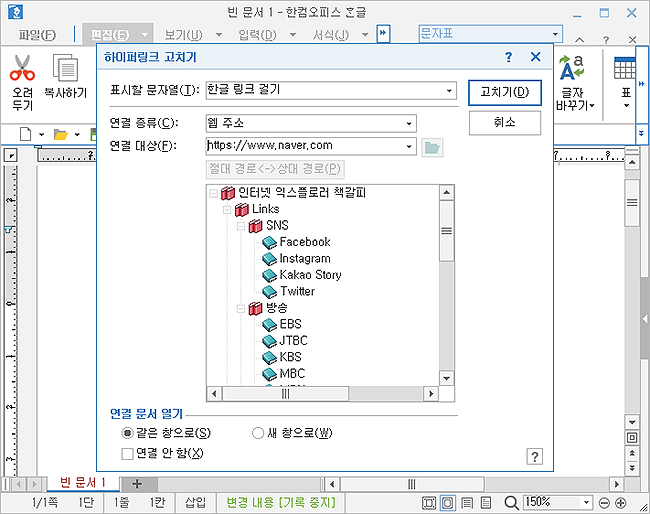Collapse the ribbon with the up chevron

tap(580, 40)
